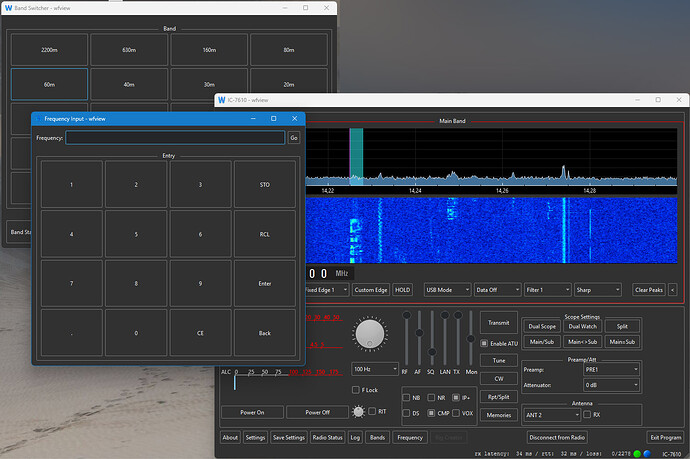The width and height of the screenshot is (690, 459).
Task: Click the STO keypad button
Action: pos(264,184)
